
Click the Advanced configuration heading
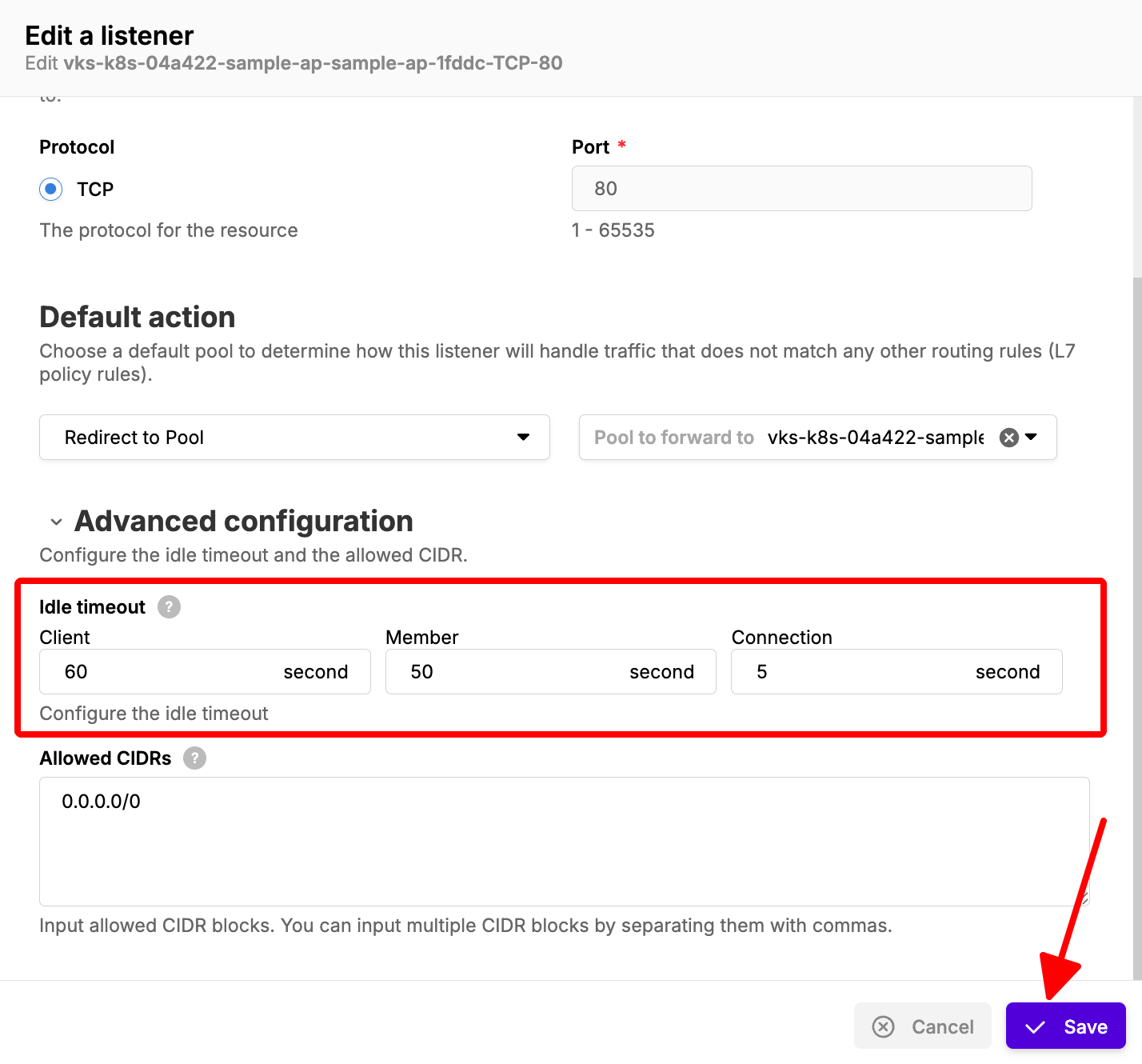coord(243,522)
